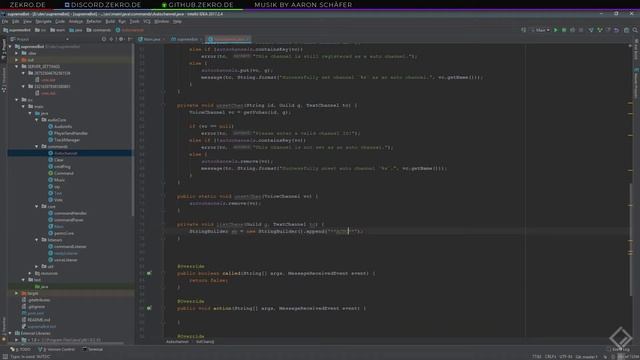Open the Main run configuration dropdown
Image resolution: width=640 pixels, height=360 pixels.
[x=540, y=30]
